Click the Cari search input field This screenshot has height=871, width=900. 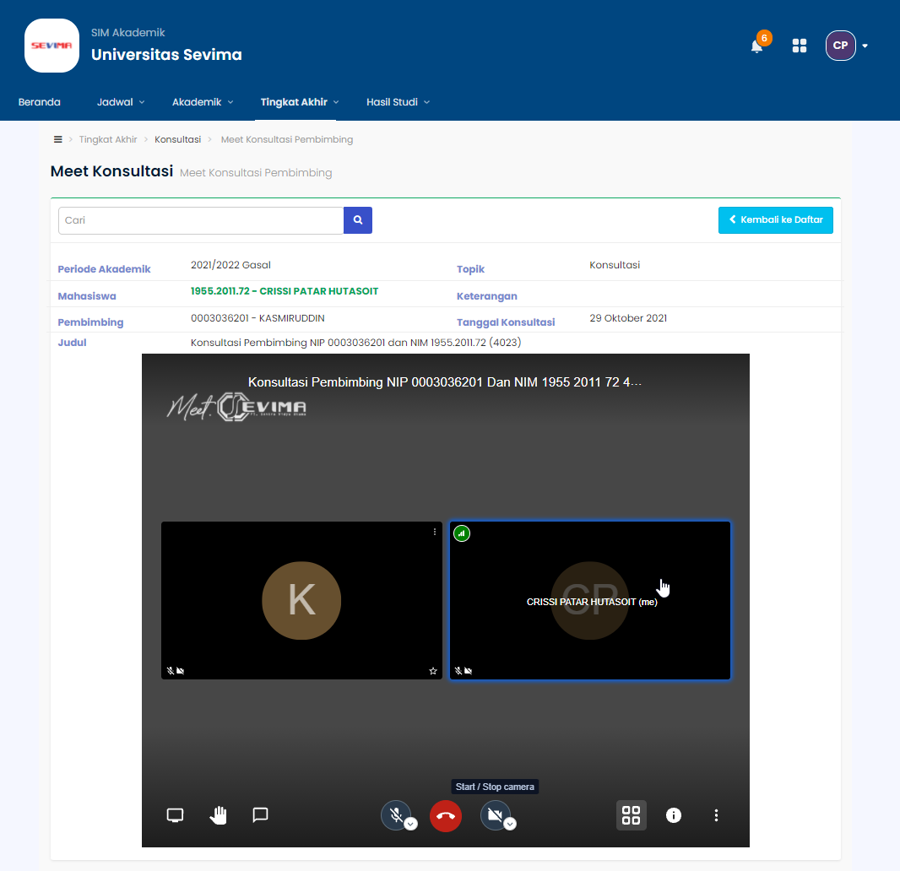tap(201, 220)
